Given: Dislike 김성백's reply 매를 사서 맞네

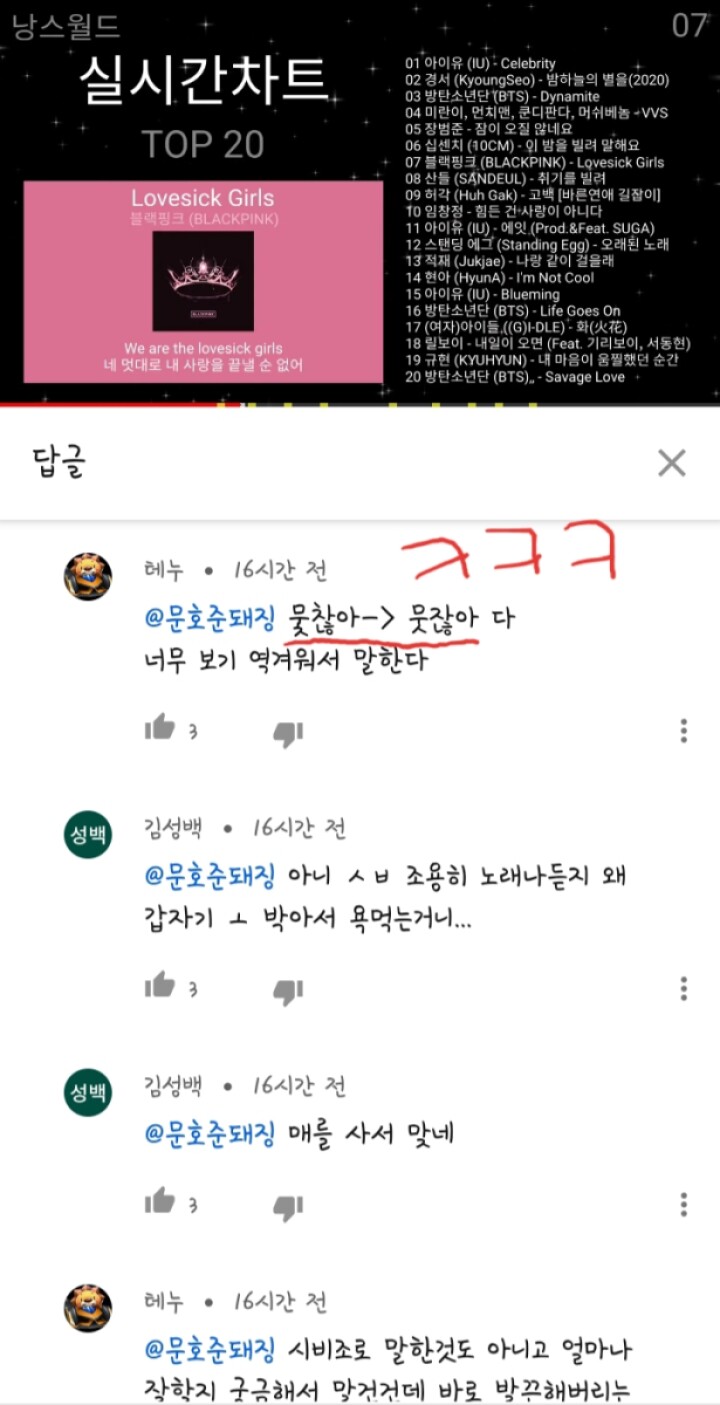Looking at the screenshot, I should pyautogui.click(x=288, y=1207).
